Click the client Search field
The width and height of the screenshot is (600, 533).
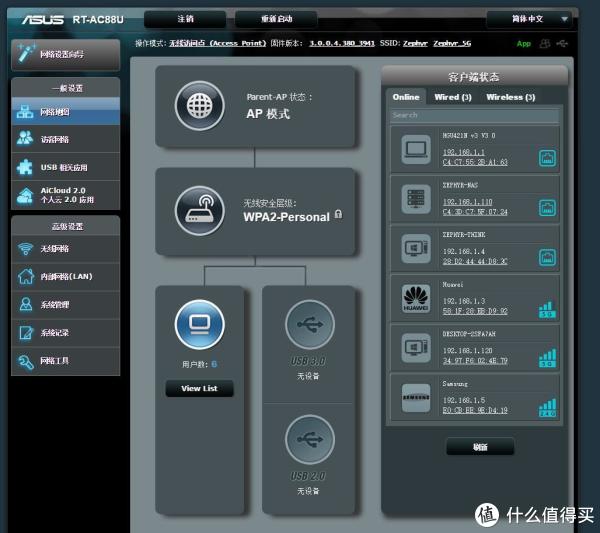474,115
